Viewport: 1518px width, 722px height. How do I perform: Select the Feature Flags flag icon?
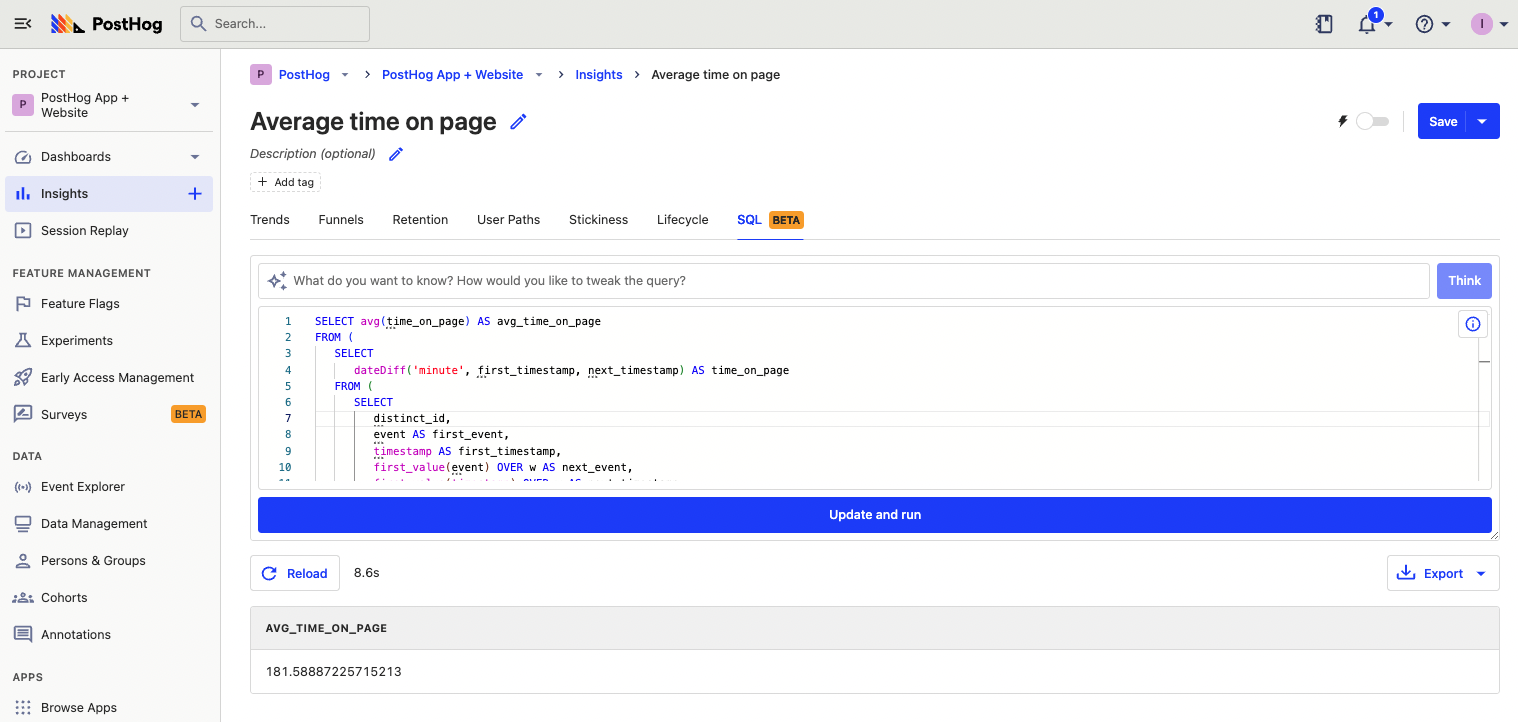[21, 303]
